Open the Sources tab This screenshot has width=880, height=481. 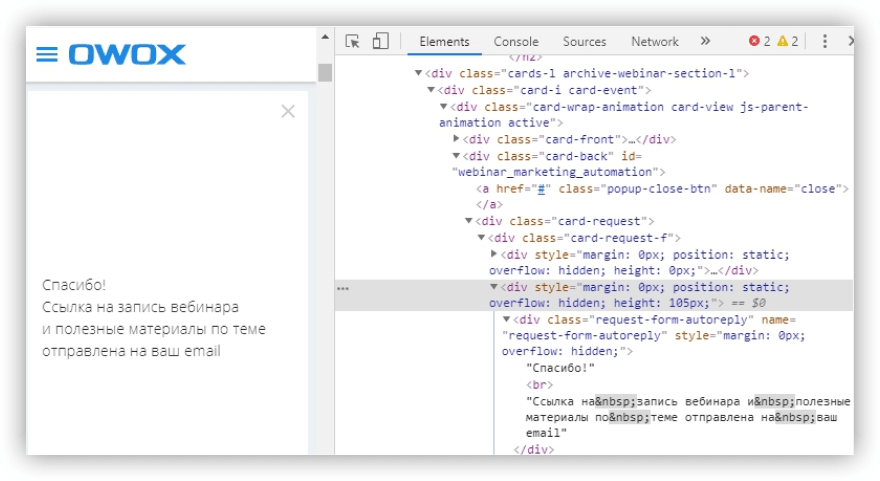(584, 42)
